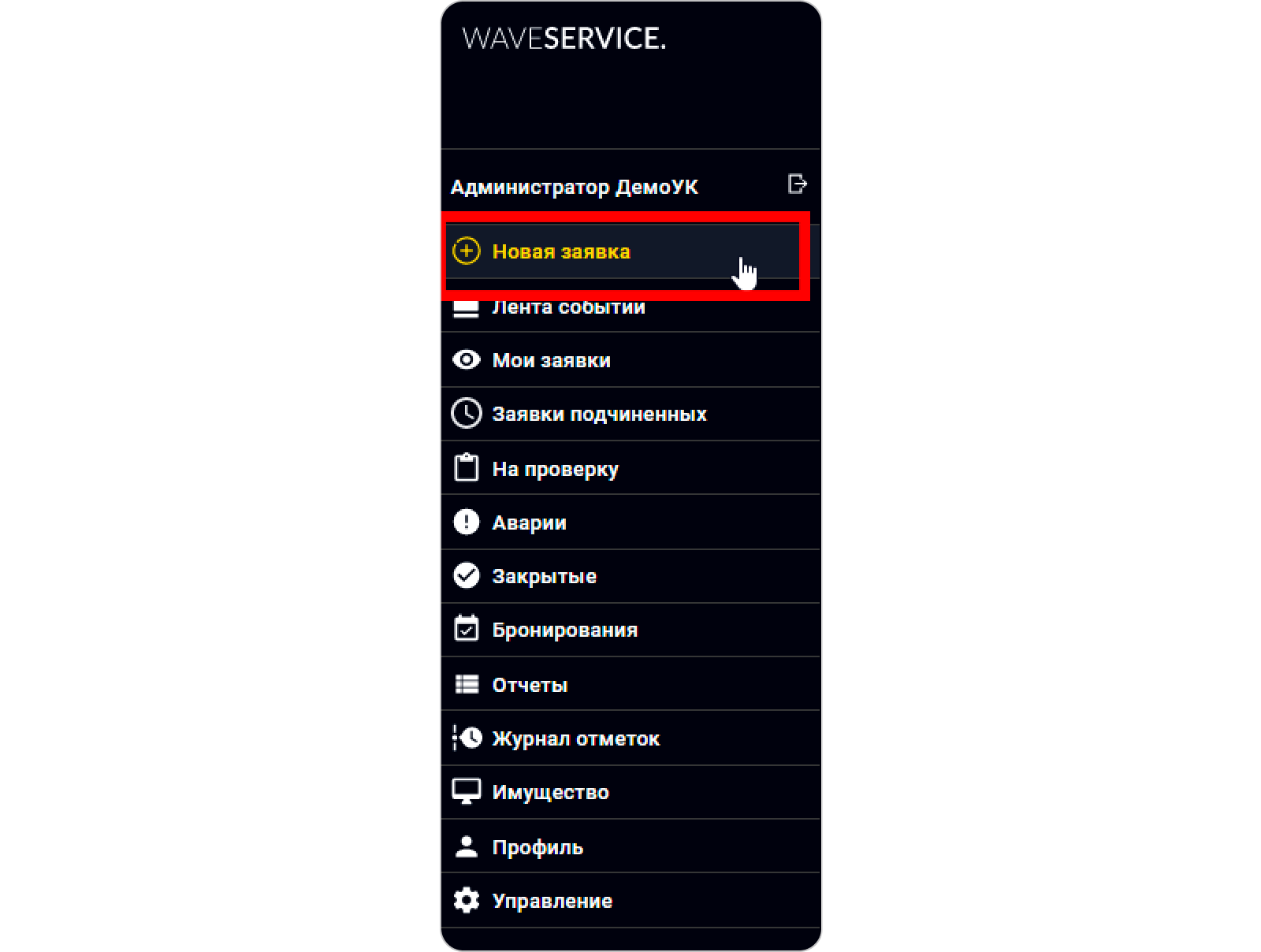Image resolution: width=1261 pixels, height=952 pixels.
Task: Click the timeline clock icon for Журнал отметок
Action: pos(467,738)
